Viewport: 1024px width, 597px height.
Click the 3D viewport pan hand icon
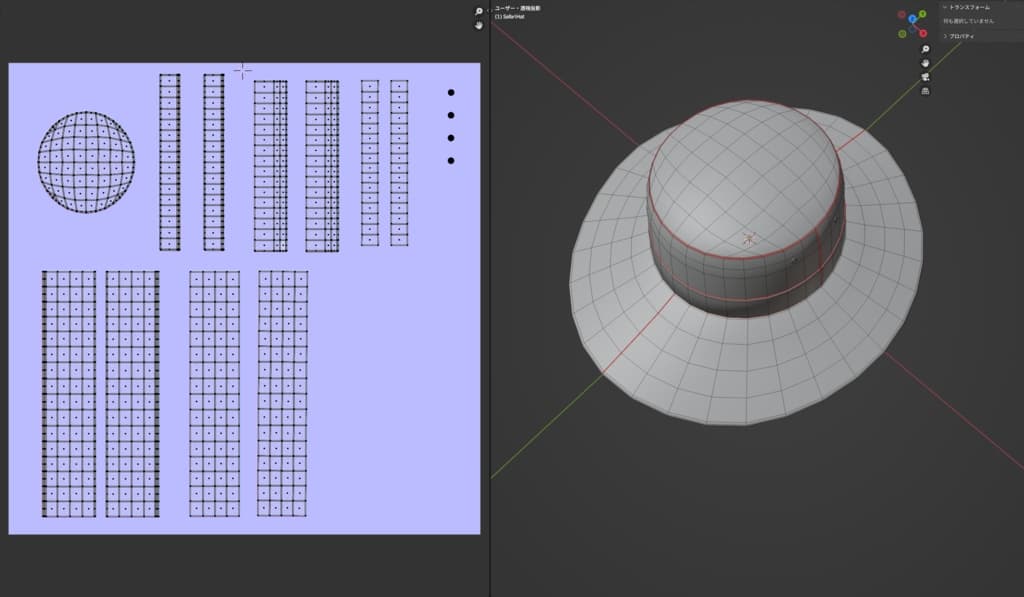coord(925,63)
